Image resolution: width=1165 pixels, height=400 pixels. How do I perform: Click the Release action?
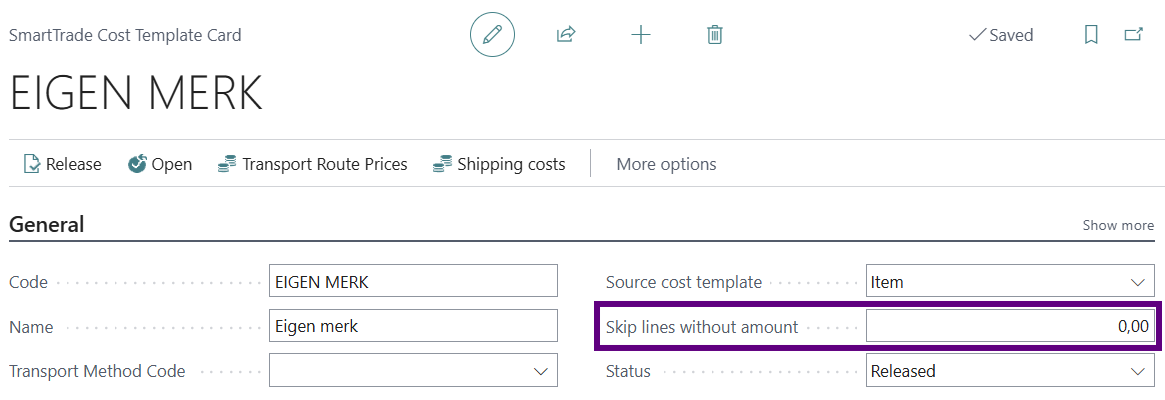pos(62,164)
